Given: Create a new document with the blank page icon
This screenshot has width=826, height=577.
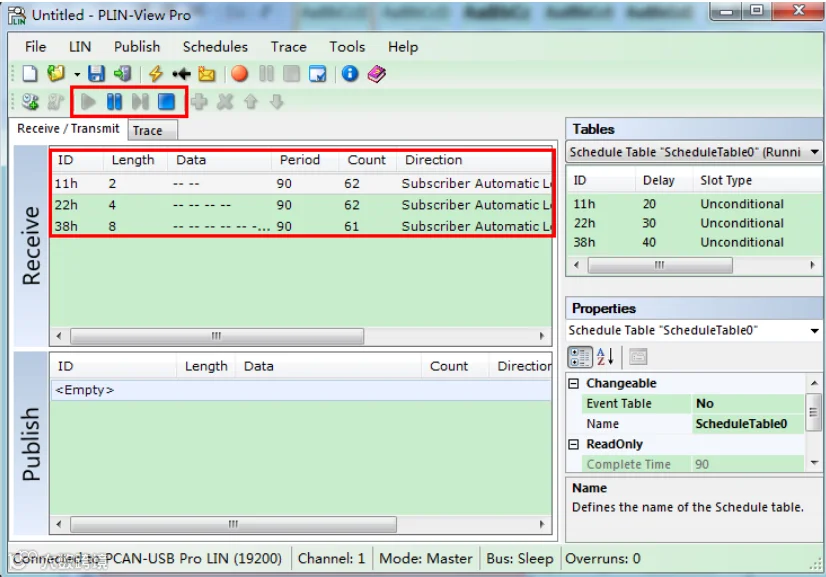Looking at the screenshot, I should pyautogui.click(x=30, y=74).
